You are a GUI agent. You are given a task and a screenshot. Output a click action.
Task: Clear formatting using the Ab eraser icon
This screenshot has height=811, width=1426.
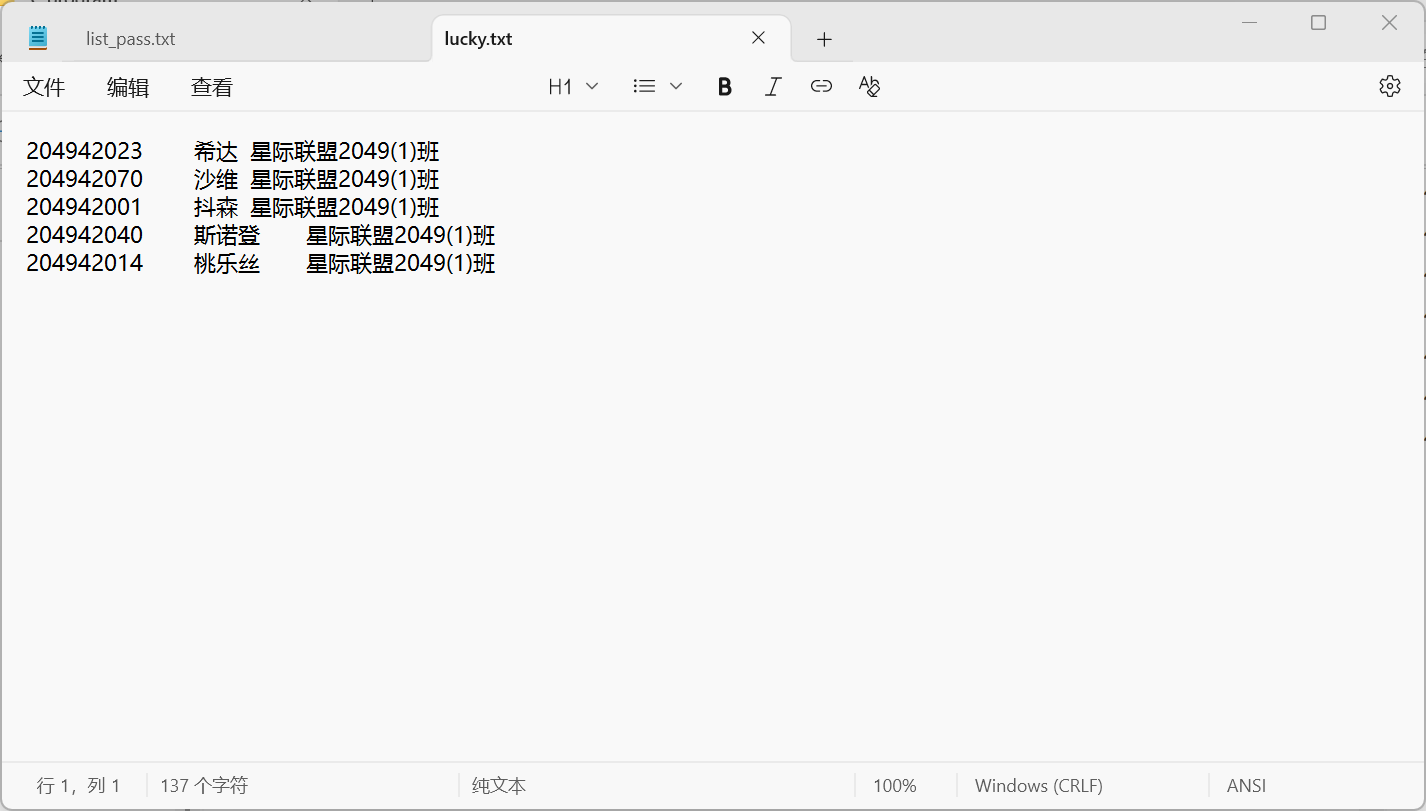click(x=868, y=86)
